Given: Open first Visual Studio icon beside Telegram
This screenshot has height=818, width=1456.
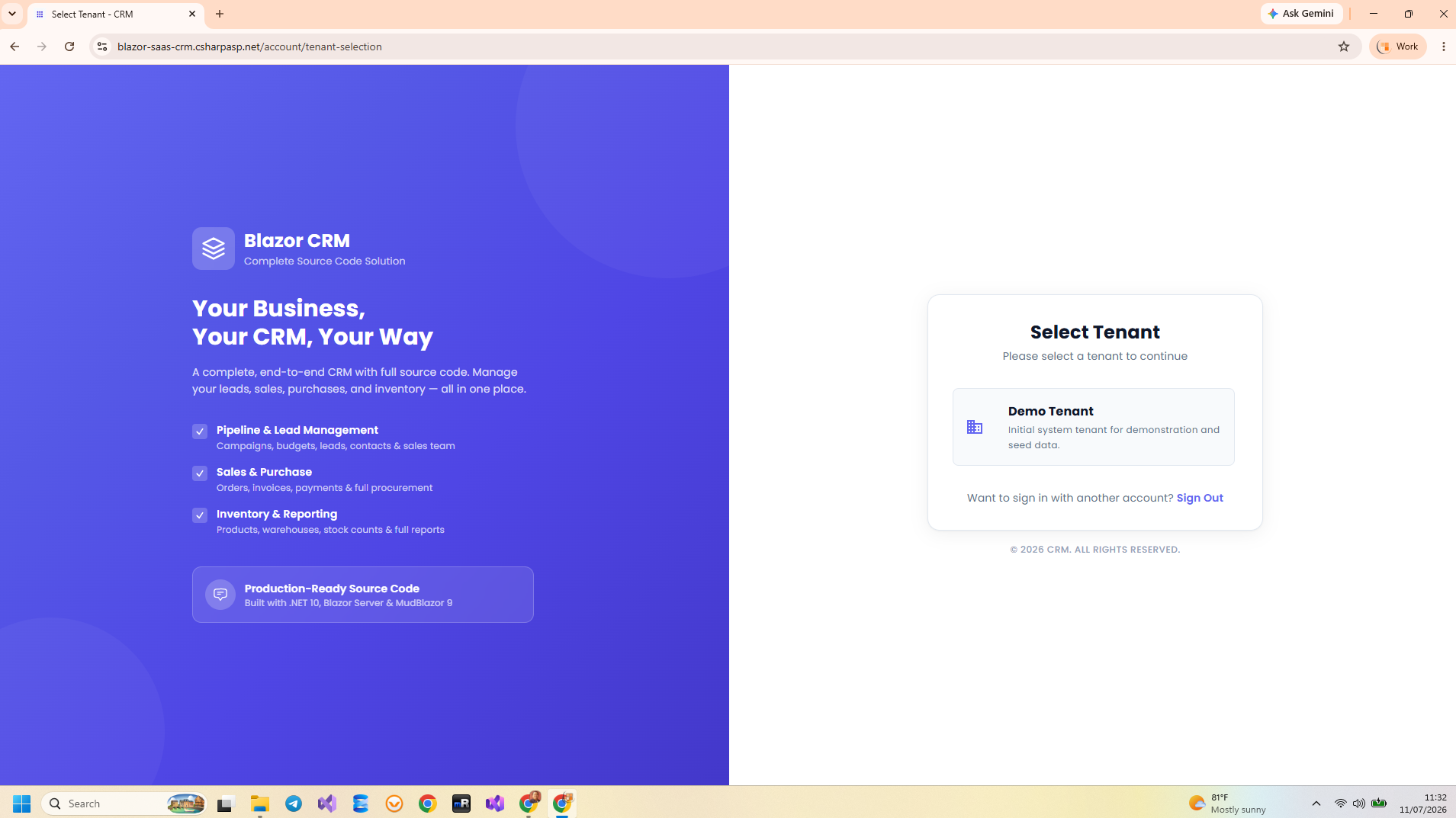Looking at the screenshot, I should click(327, 804).
